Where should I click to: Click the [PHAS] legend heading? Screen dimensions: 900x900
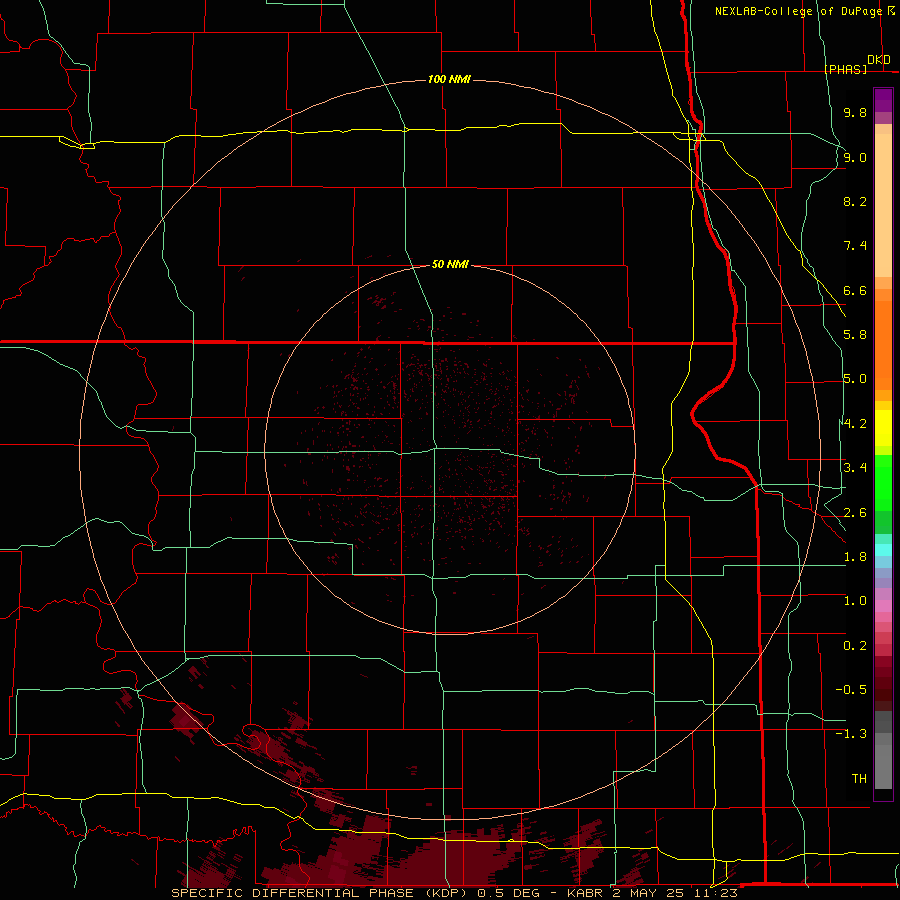point(845,69)
